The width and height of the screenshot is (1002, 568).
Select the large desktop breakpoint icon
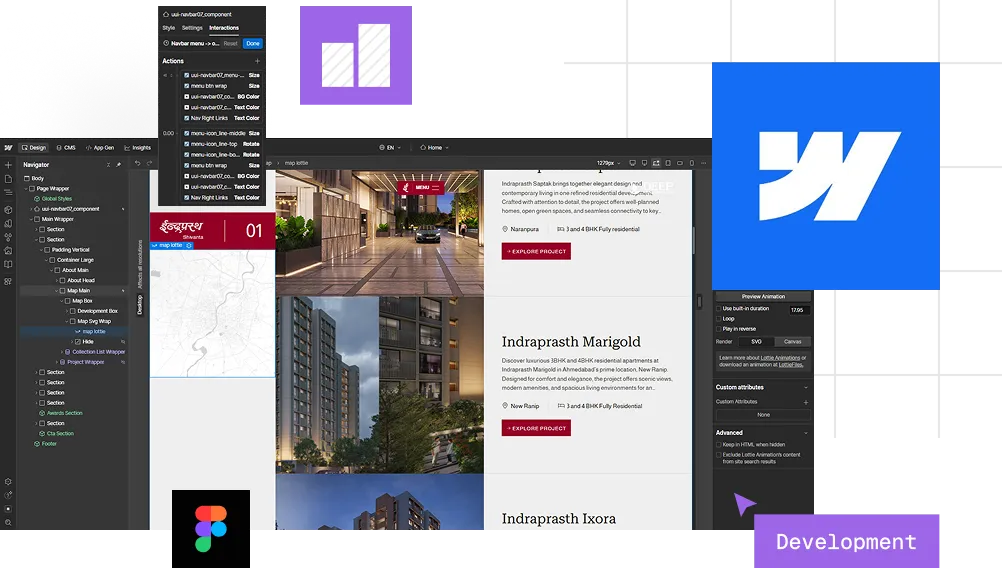pyautogui.click(x=633, y=163)
